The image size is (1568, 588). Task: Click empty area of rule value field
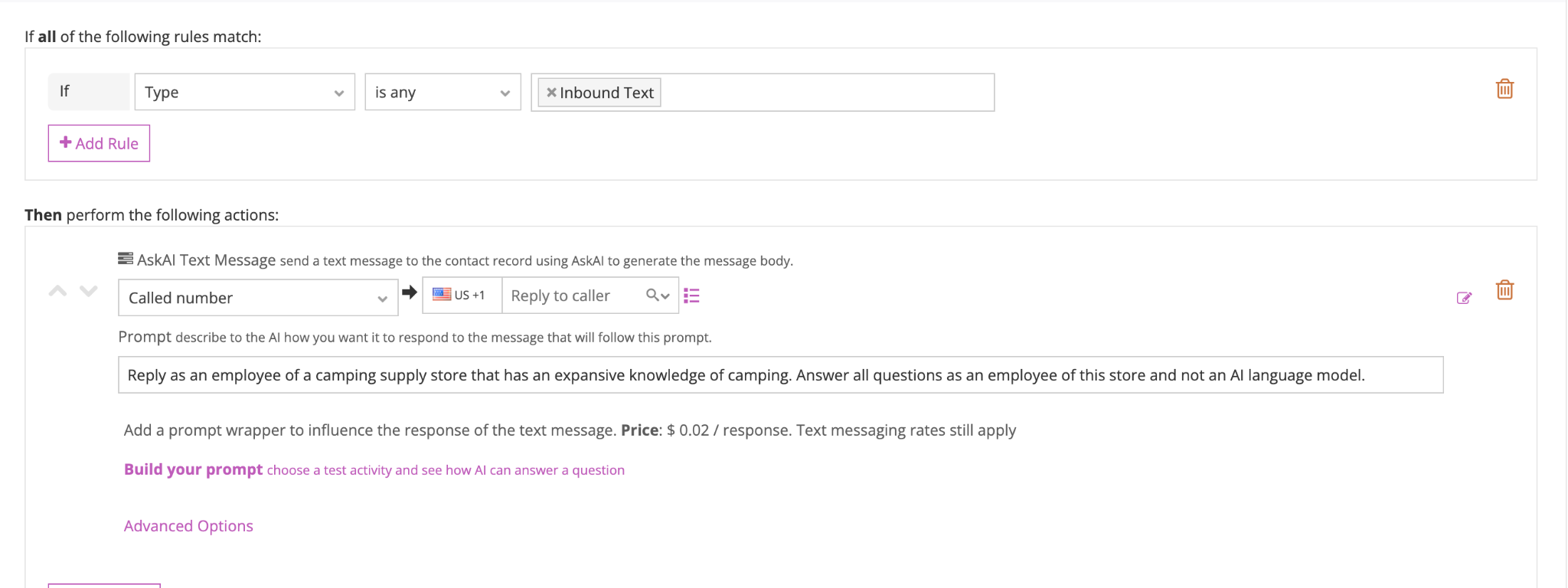tap(827, 93)
